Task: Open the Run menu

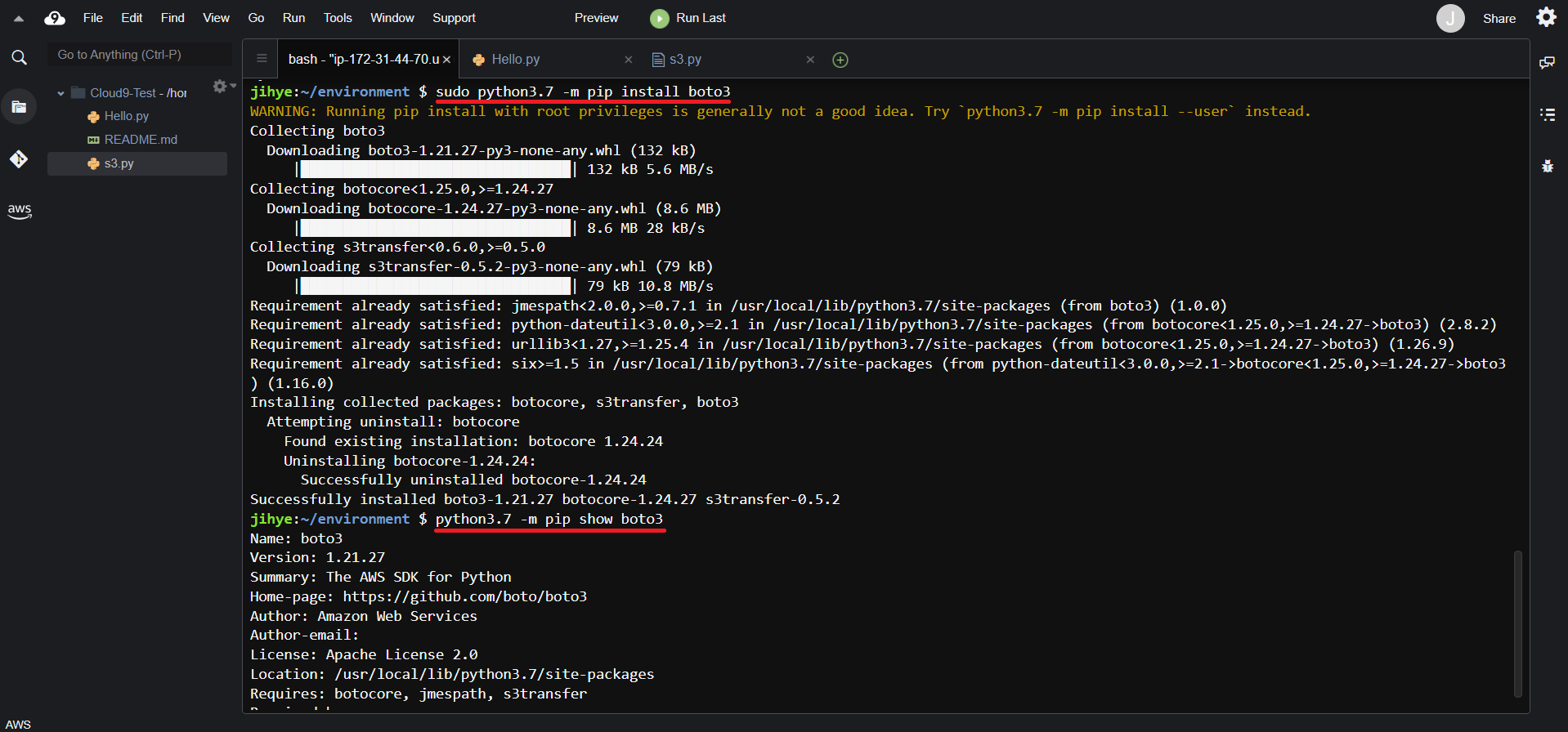Action: (x=293, y=18)
